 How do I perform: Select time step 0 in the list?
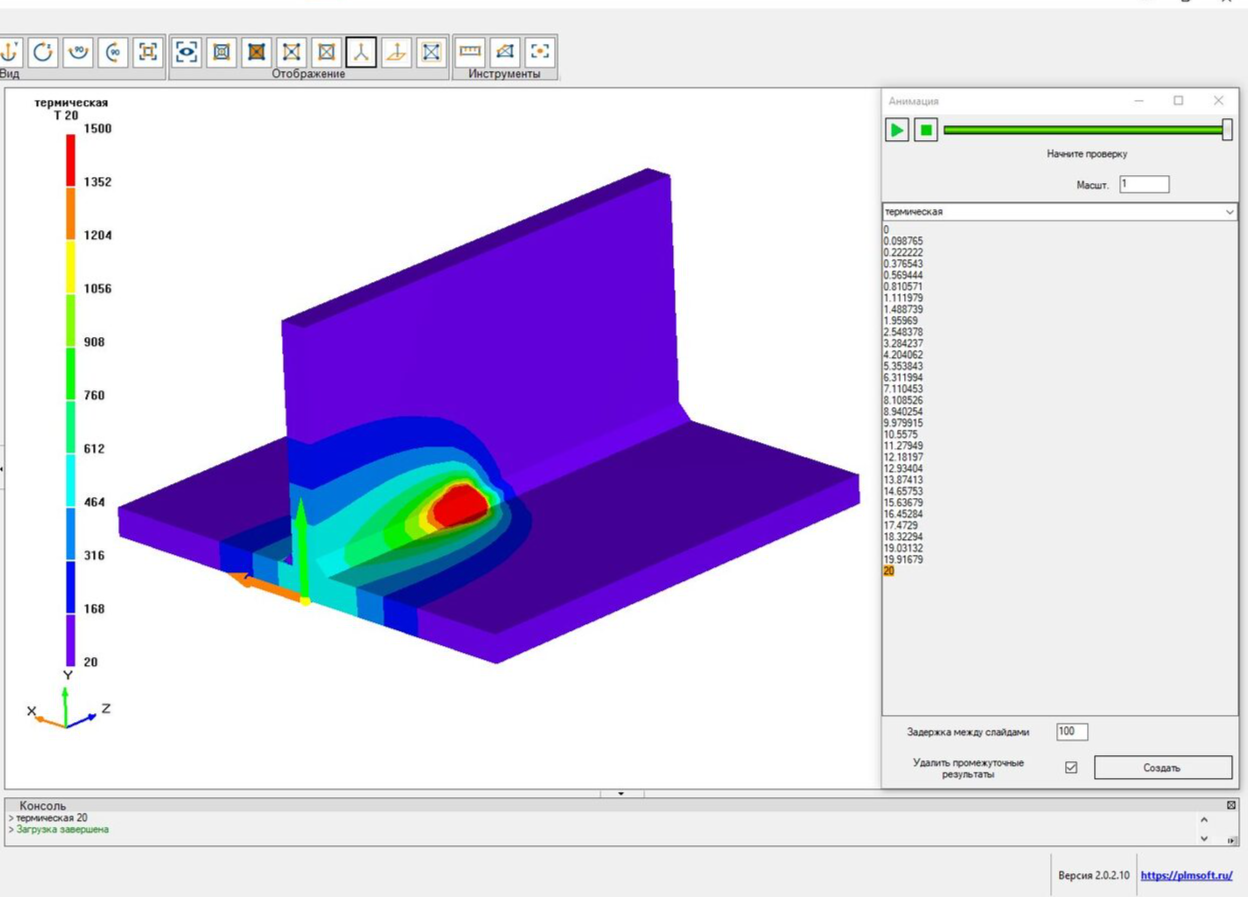[886, 230]
